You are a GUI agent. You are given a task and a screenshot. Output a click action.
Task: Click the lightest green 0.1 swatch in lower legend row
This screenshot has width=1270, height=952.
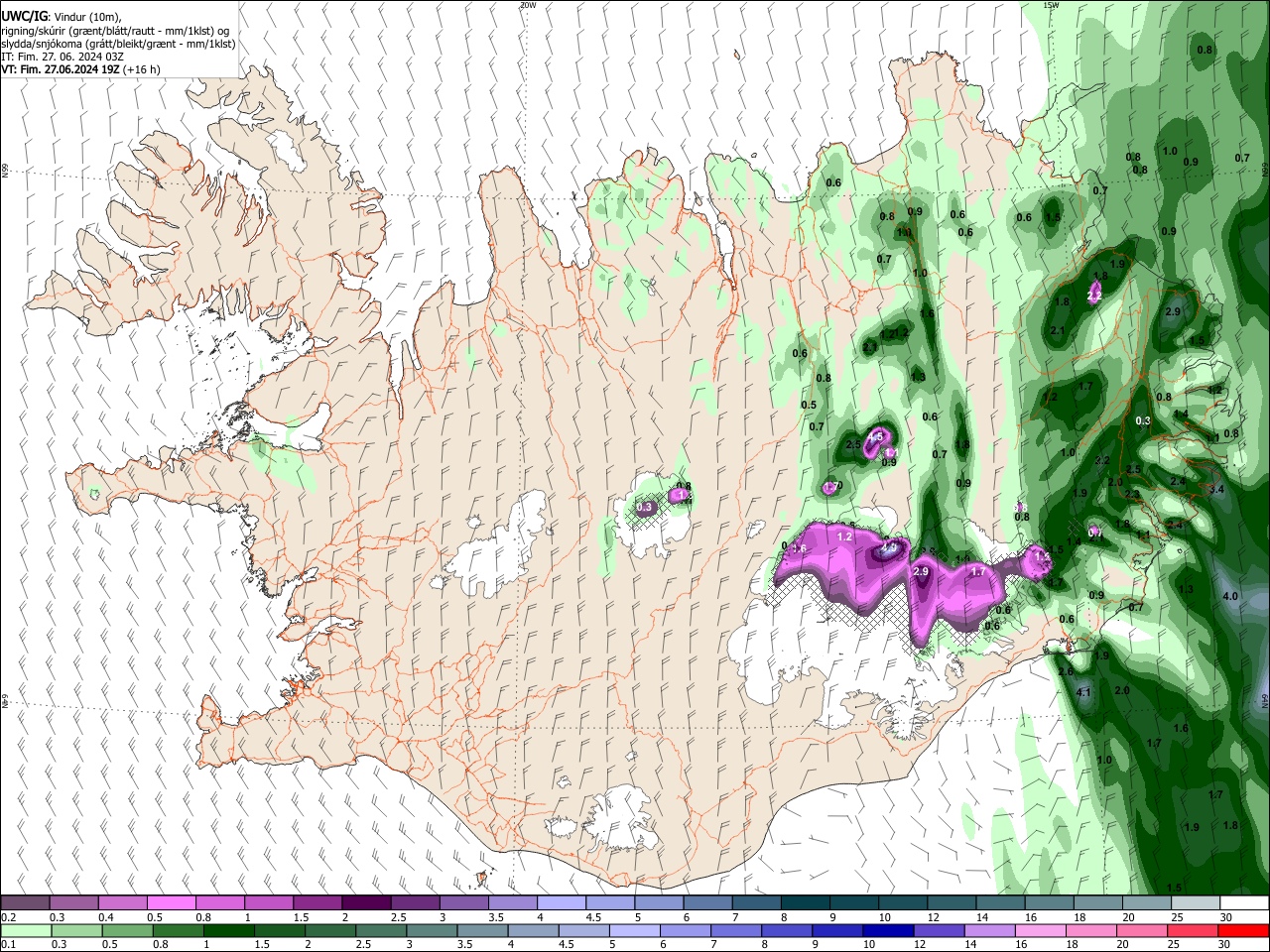27,931
